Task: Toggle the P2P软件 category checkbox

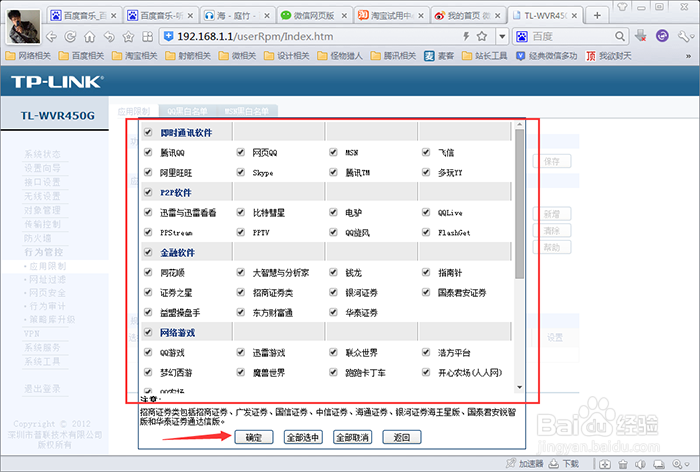Action: point(148,192)
